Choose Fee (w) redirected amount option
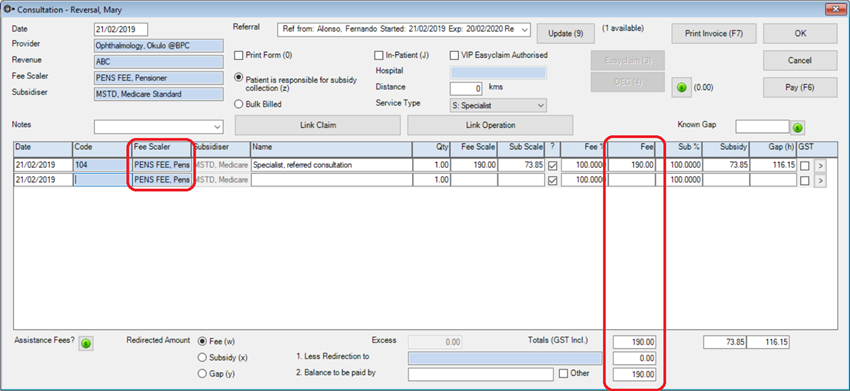 coord(203,341)
